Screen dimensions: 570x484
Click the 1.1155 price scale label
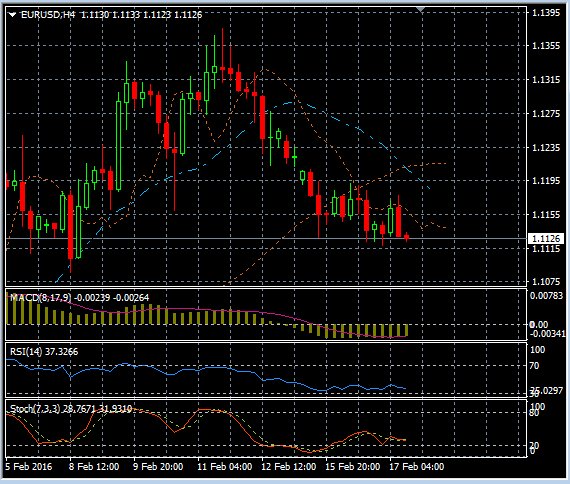[546, 215]
